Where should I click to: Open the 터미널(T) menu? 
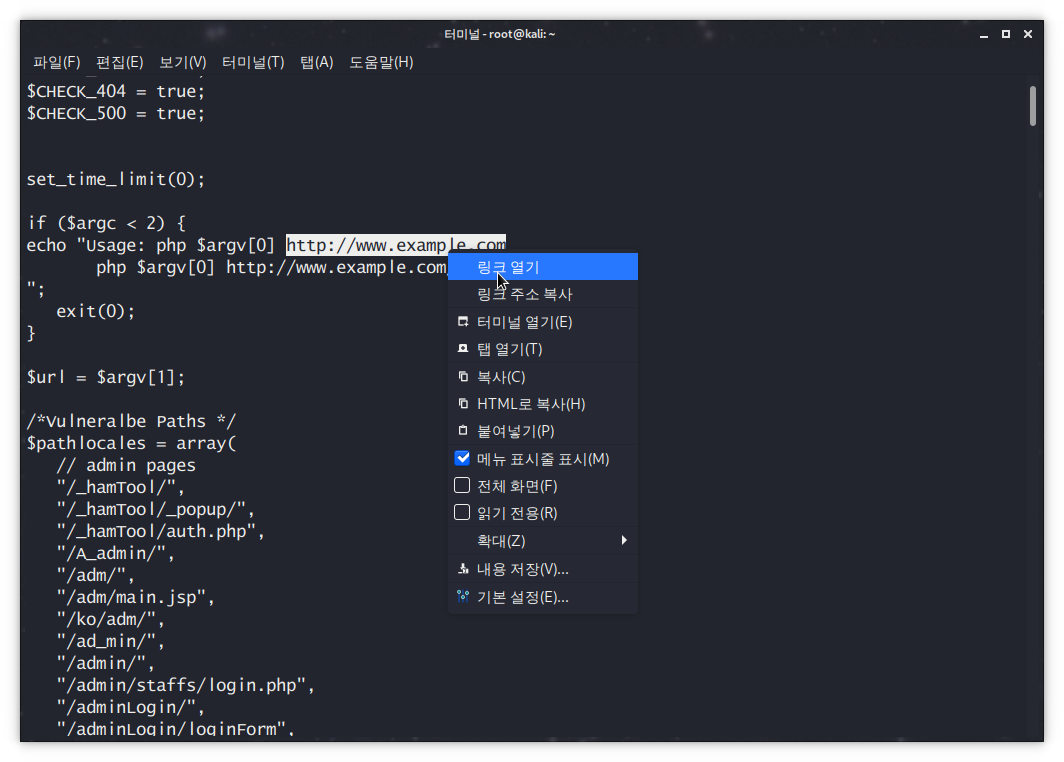[x=253, y=62]
